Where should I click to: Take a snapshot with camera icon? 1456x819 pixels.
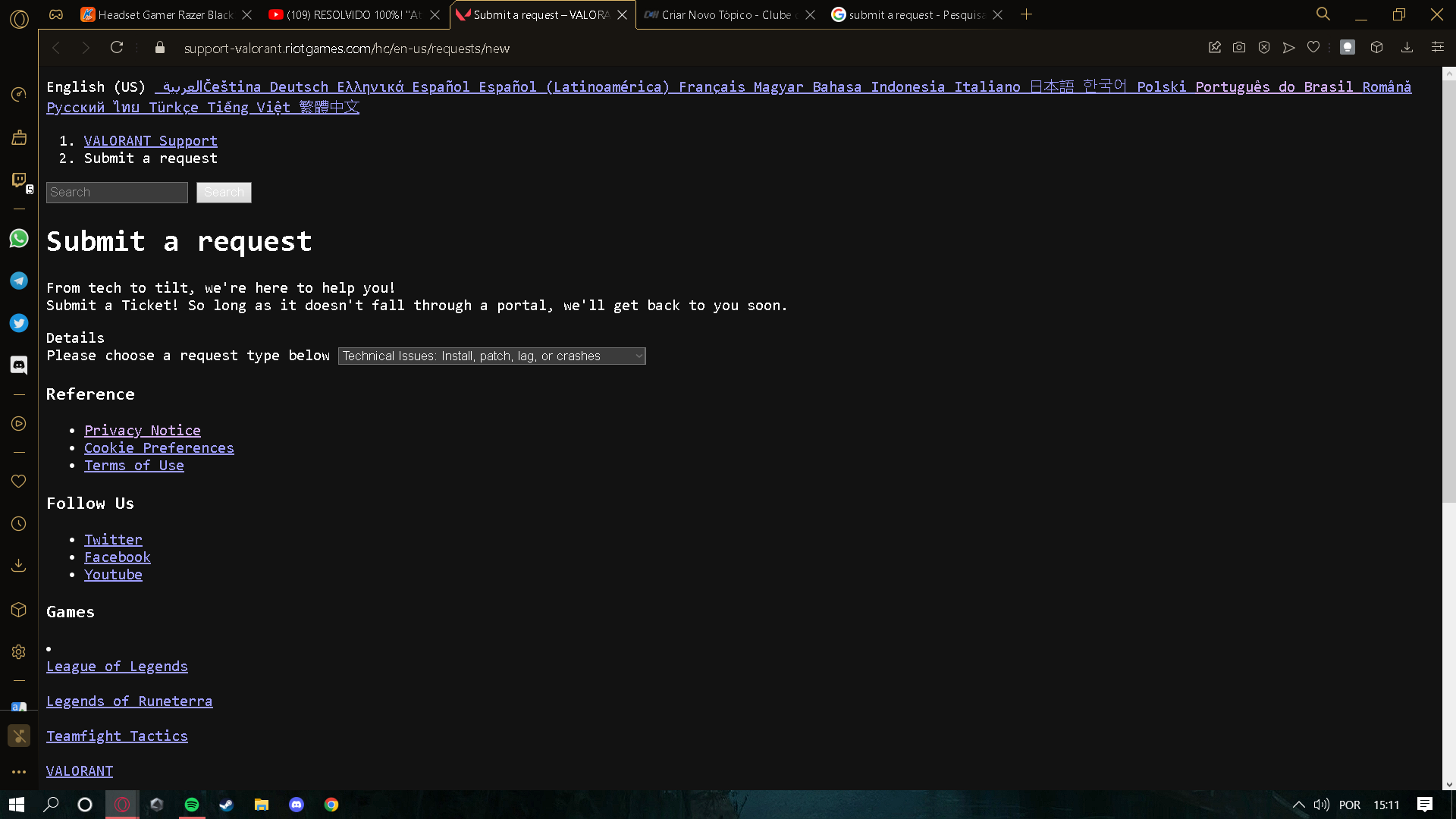point(1239,48)
